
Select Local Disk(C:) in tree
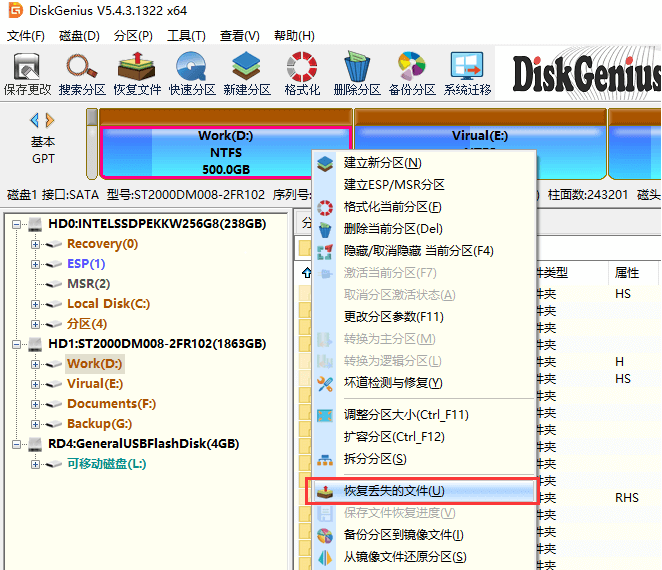(109, 304)
